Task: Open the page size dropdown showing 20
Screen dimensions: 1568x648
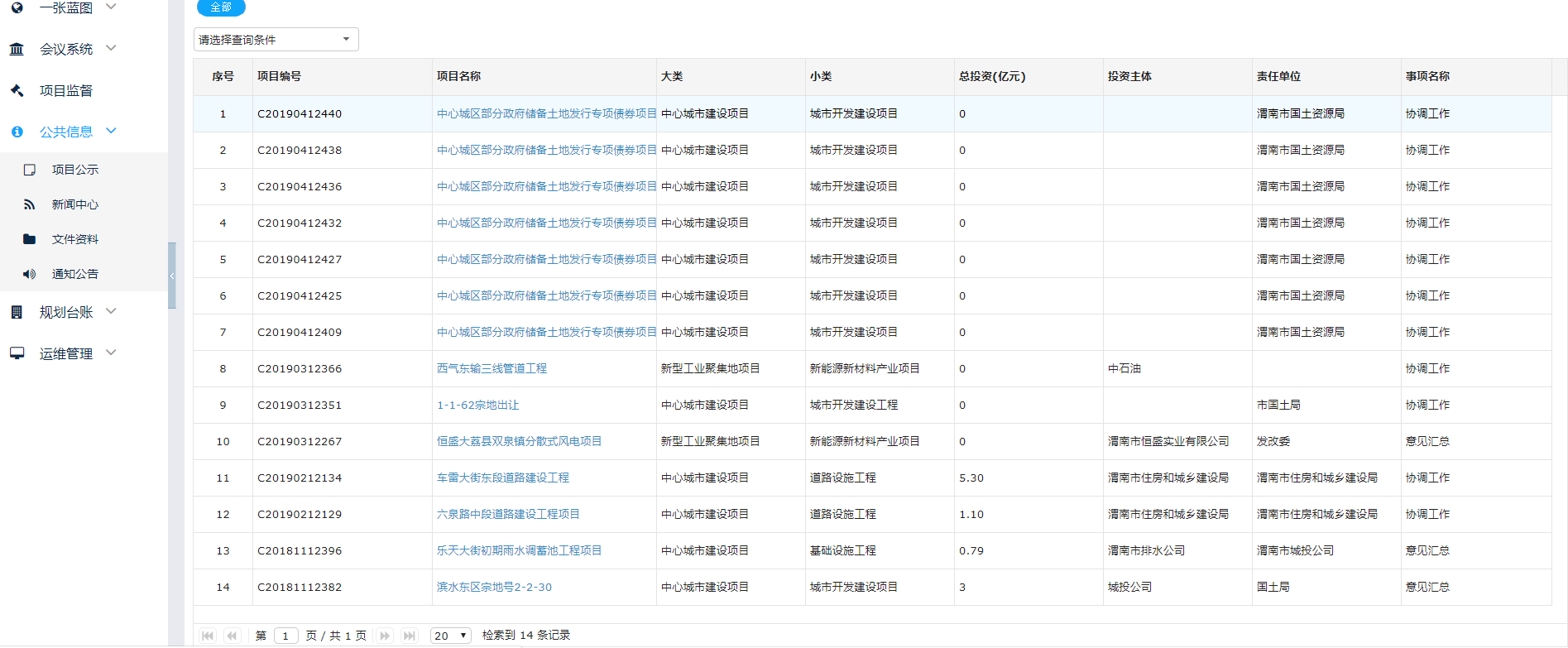Action: pyautogui.click(x=450, y=636)
